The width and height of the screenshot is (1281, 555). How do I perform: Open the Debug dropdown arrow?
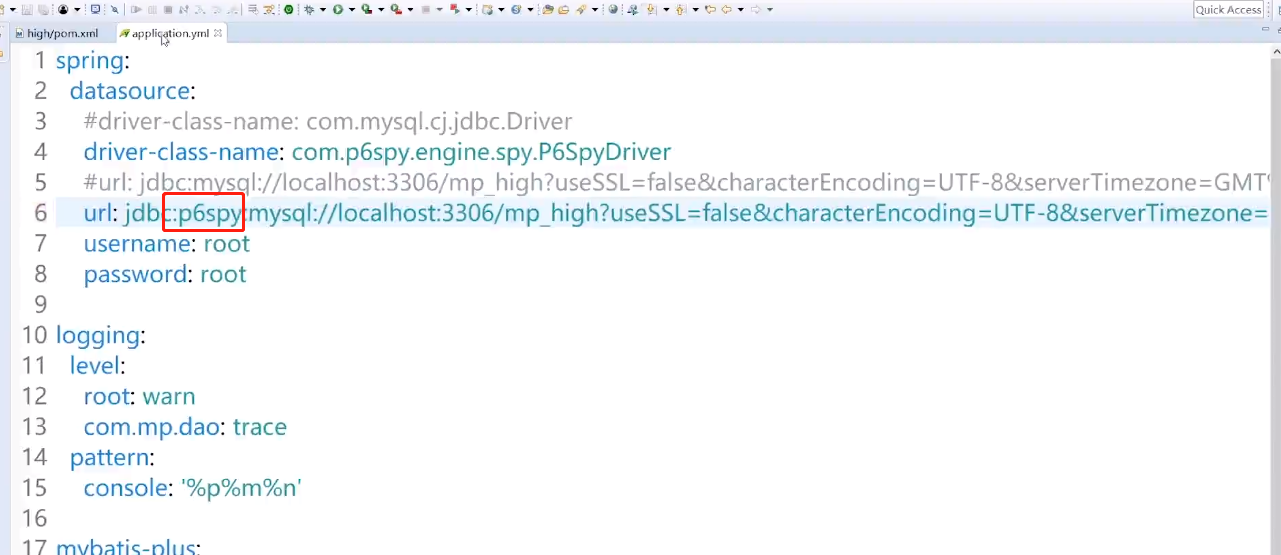point(323,10)
